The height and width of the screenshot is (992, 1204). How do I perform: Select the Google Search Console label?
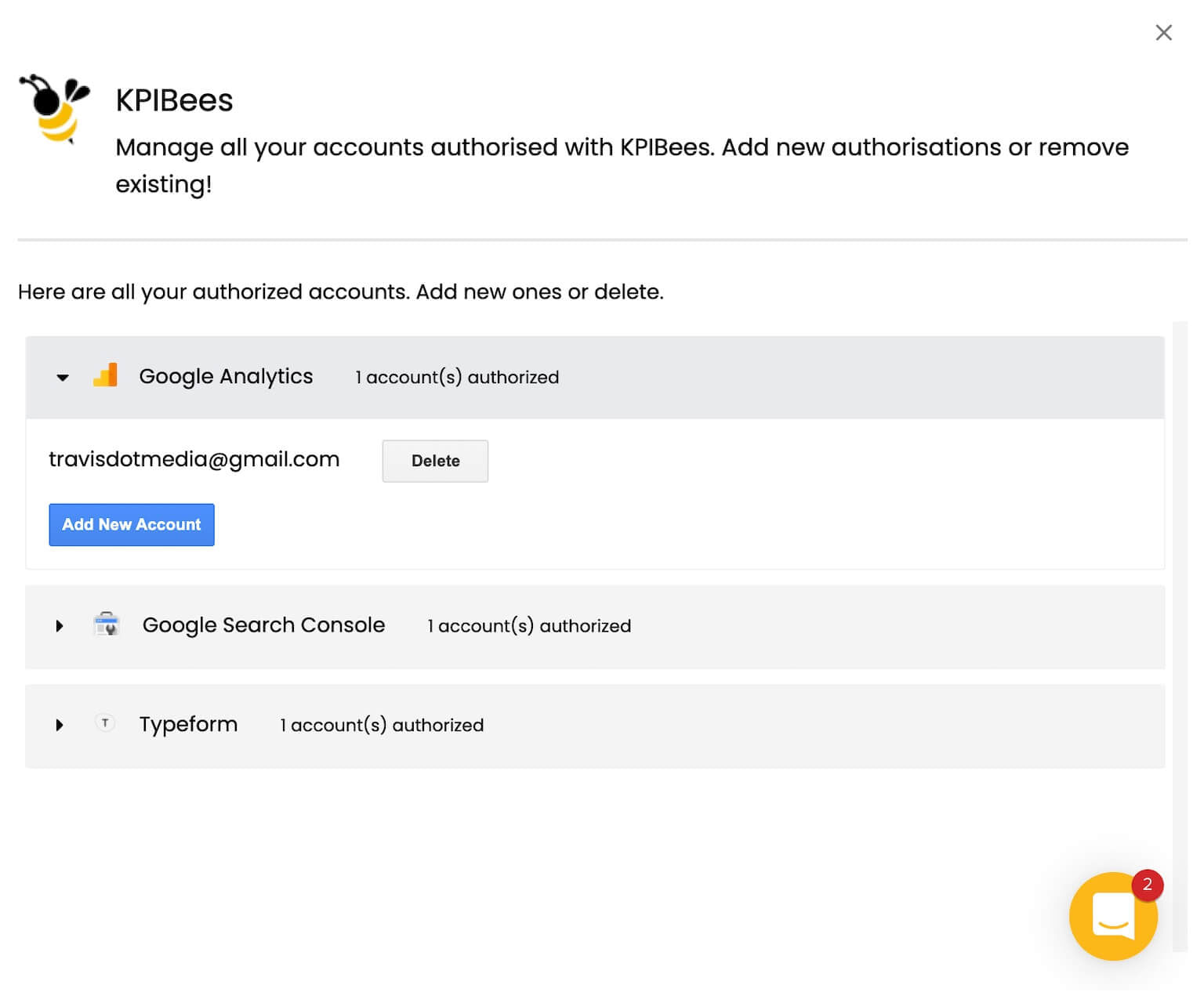(263, 625)
